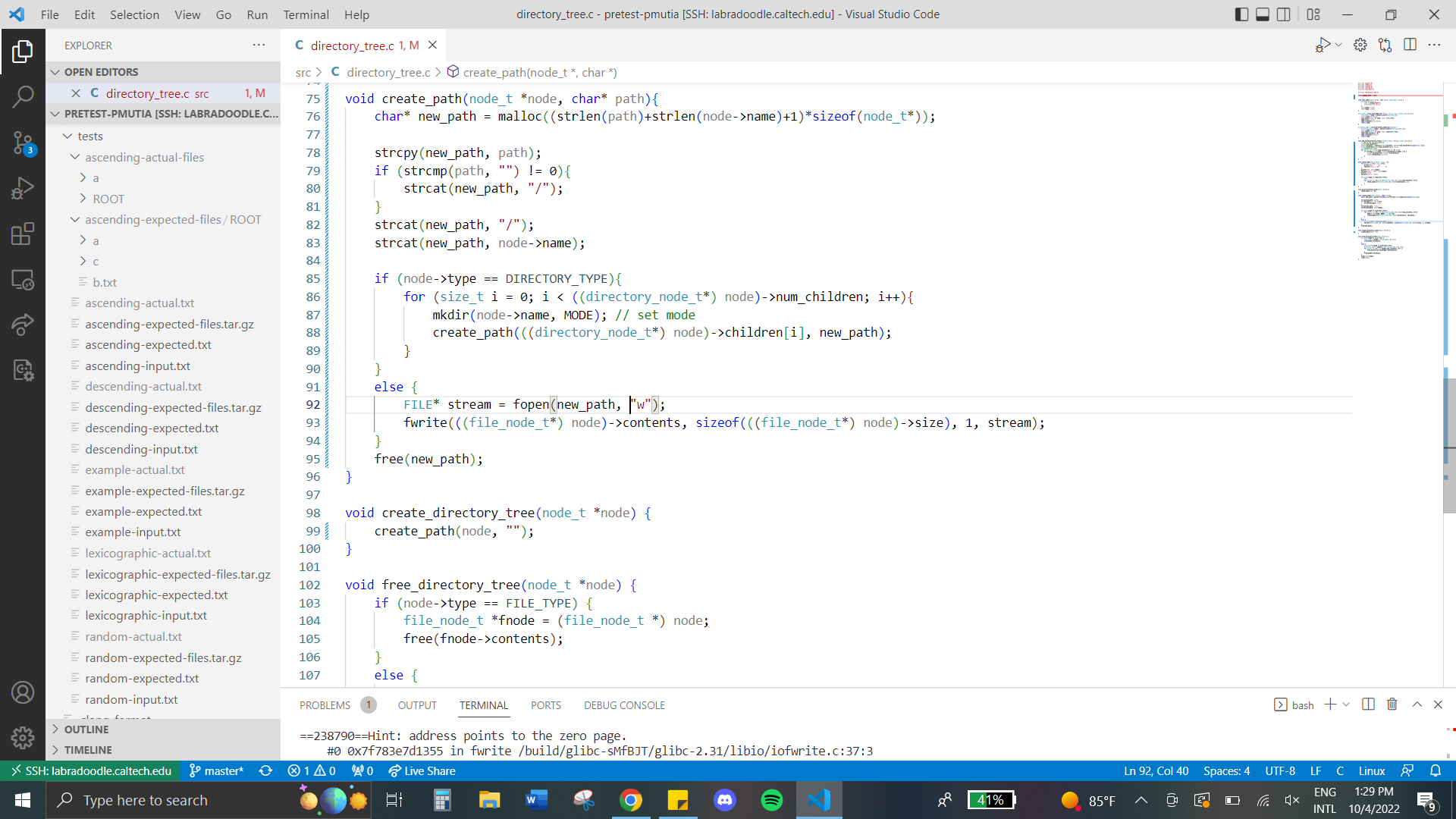Image resolution: width=1456 pixels, height=819 pixels.
Task: Collapse the ascending-actual-files folder
Action: pyautogui.click(x=144, y=157)
